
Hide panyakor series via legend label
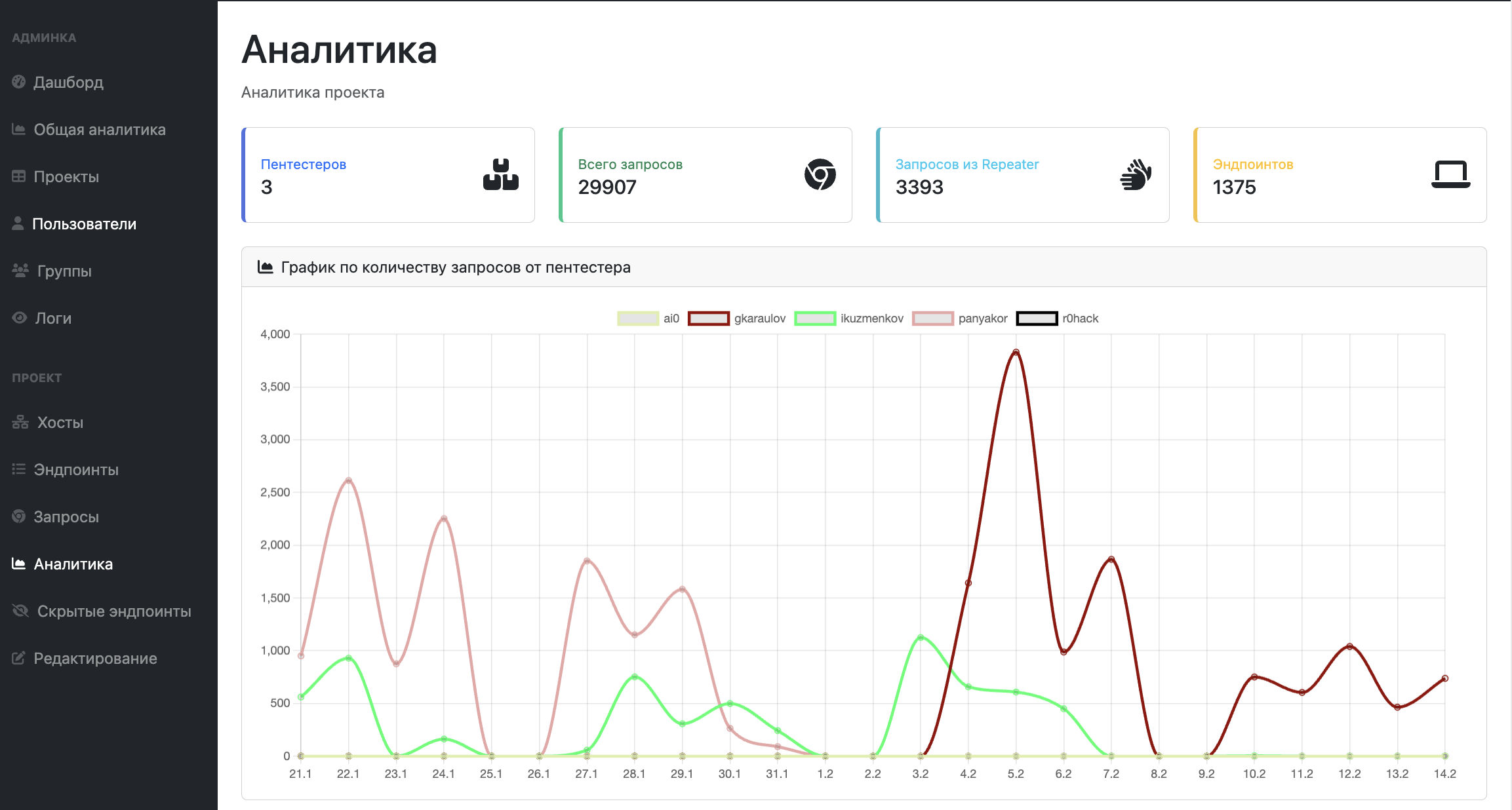click(983, 318)
